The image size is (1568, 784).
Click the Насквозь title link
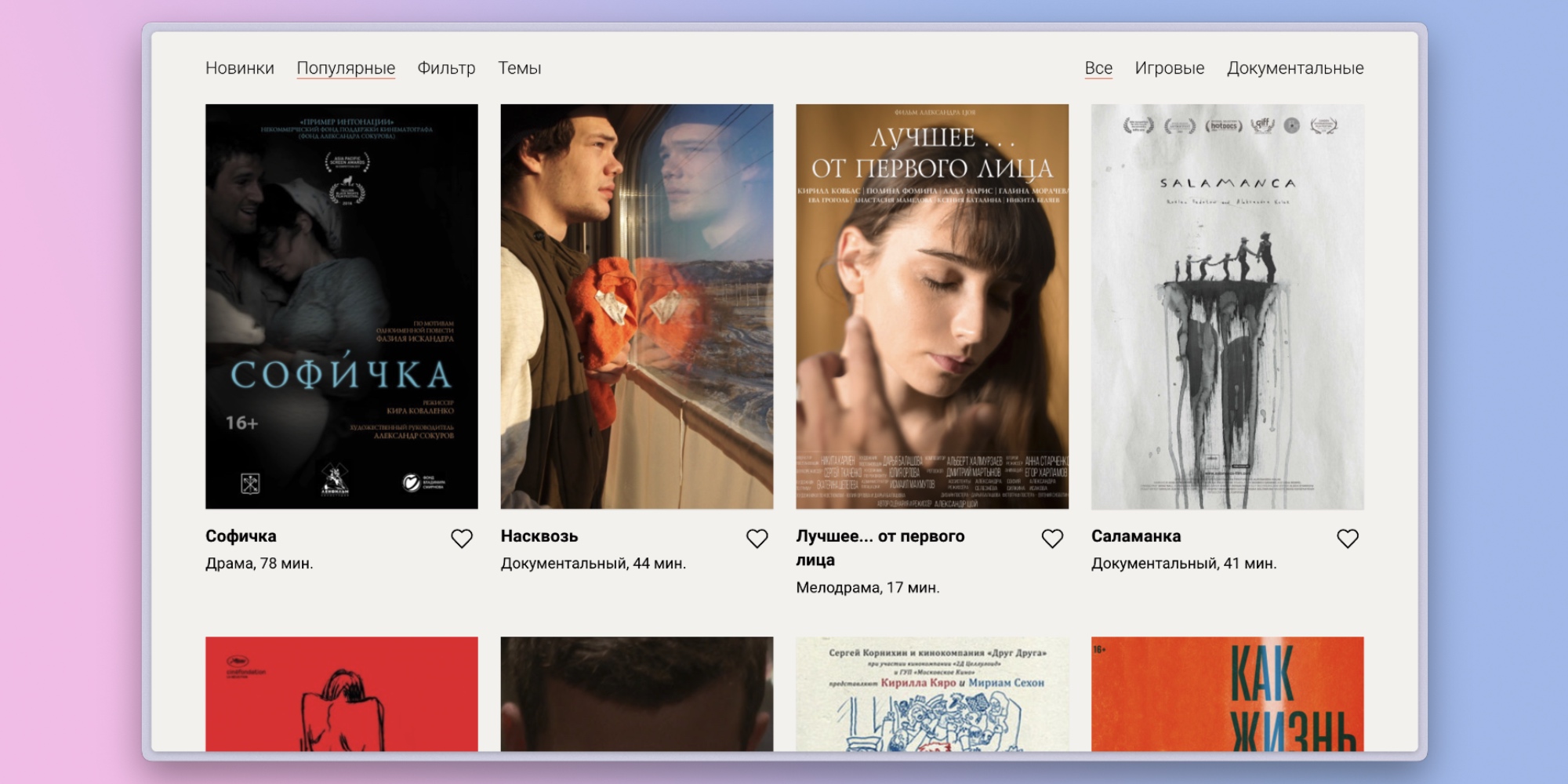(539, 536)
